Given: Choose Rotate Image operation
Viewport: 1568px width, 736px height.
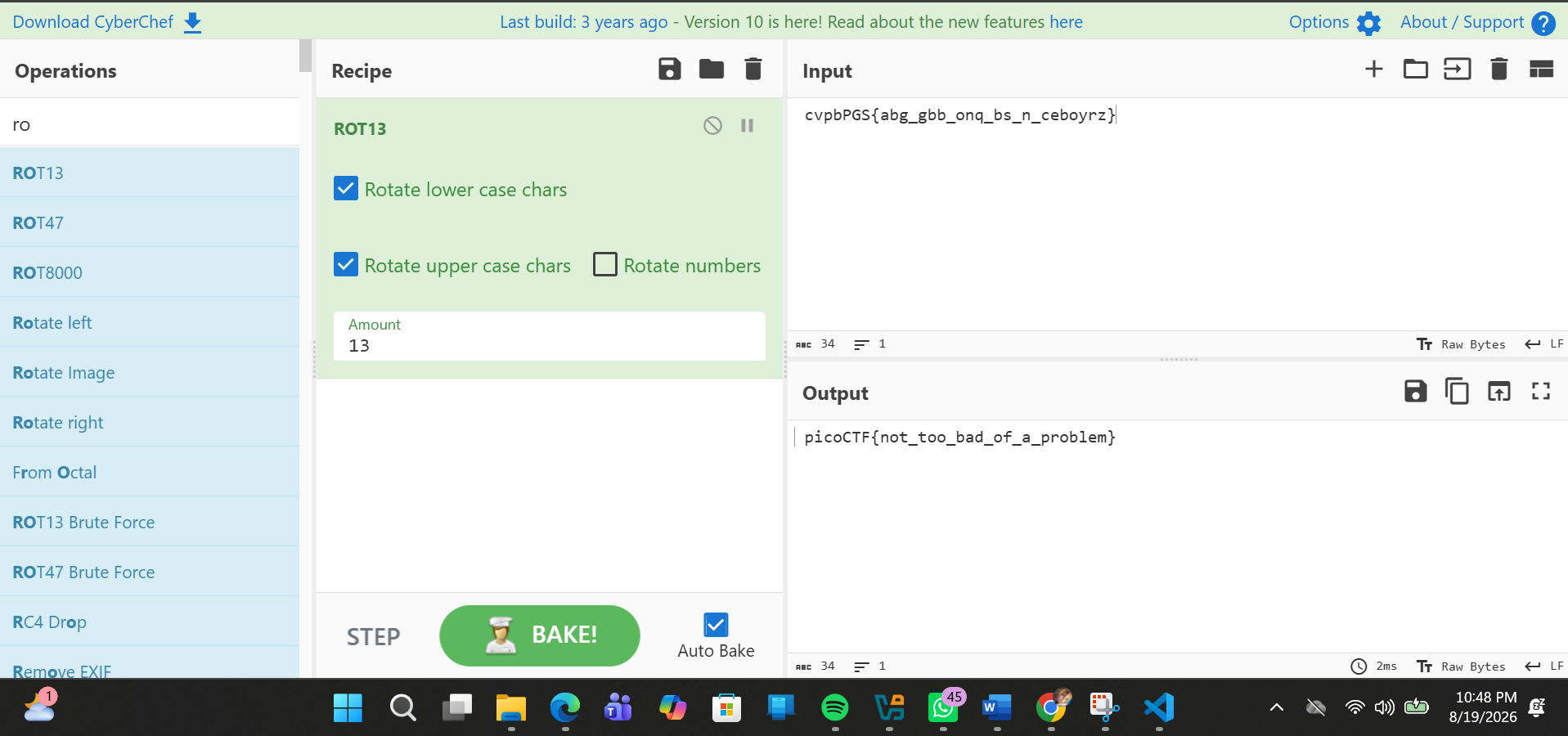Looking at the screenshot, I should click(x=150, y=372).
